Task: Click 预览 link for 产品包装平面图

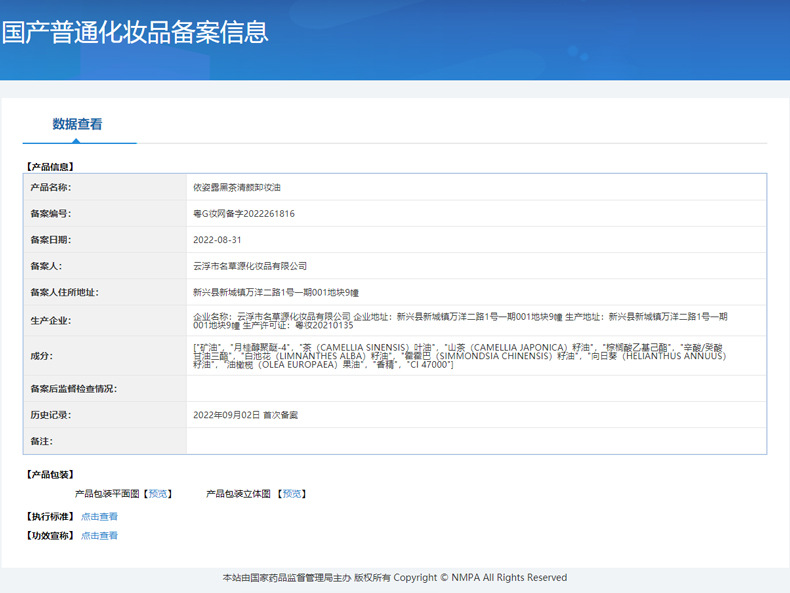Action: pyautogui.click(x=158, y=494)
